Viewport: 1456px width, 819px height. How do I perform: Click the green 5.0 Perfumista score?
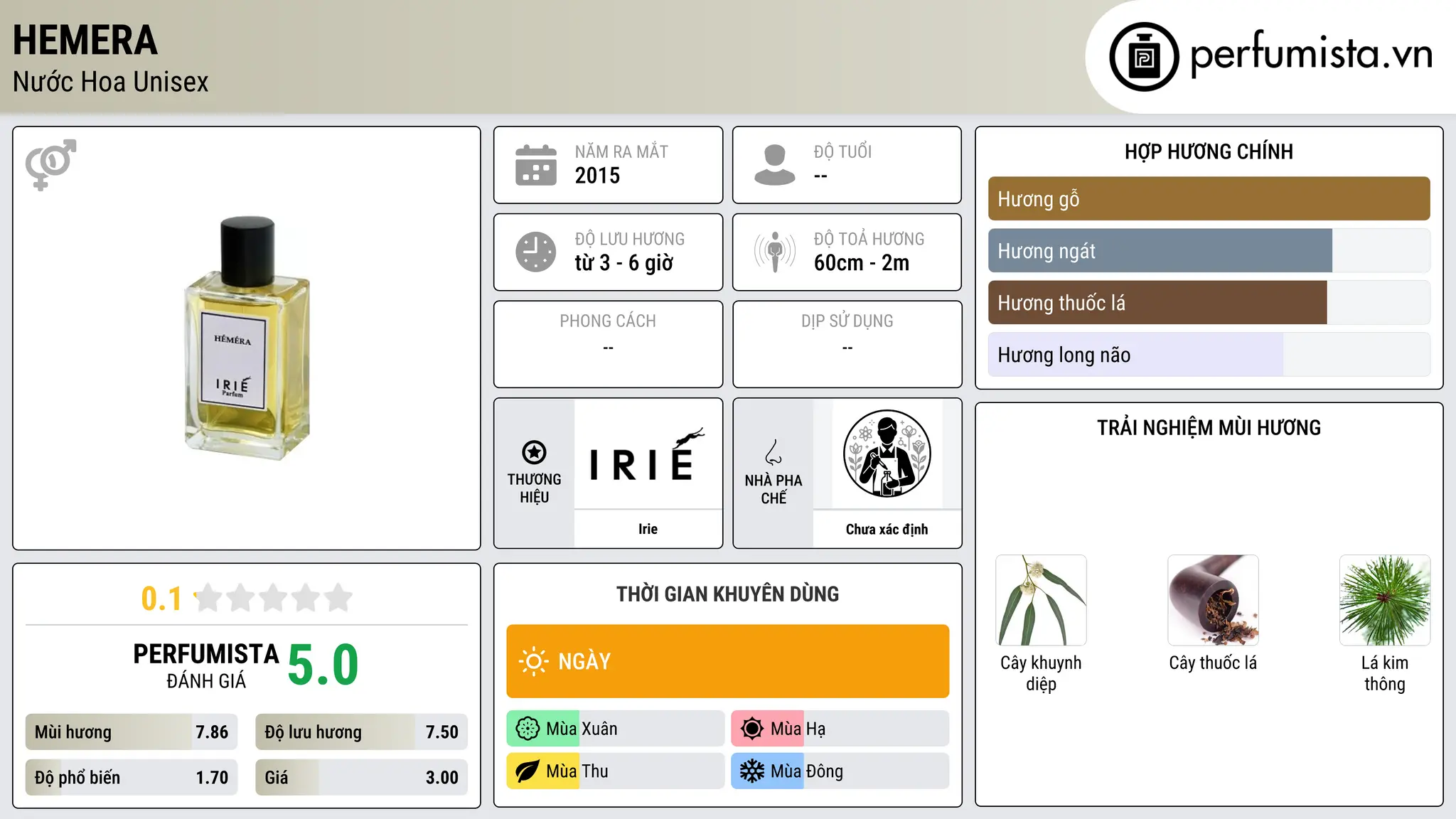[323, 665]
